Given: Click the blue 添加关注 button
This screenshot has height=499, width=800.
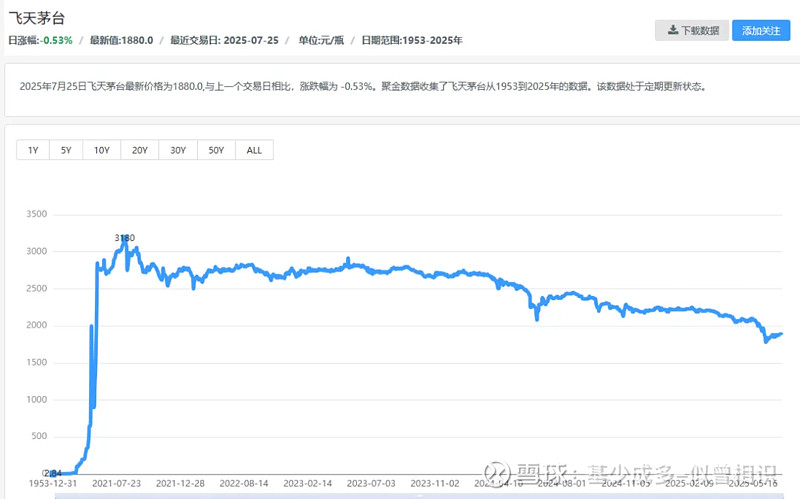Looking at the screenshot, I should pyautogui.click(x=761, y=31).
